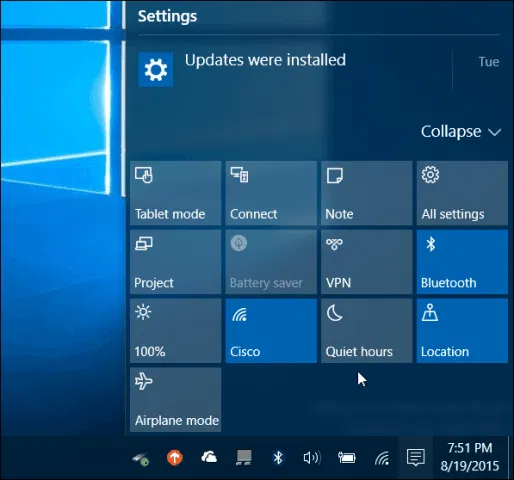Click the battery tray icon
This screenshot has width=514, height=480.
pyautogui.click(x=347, y=458)
